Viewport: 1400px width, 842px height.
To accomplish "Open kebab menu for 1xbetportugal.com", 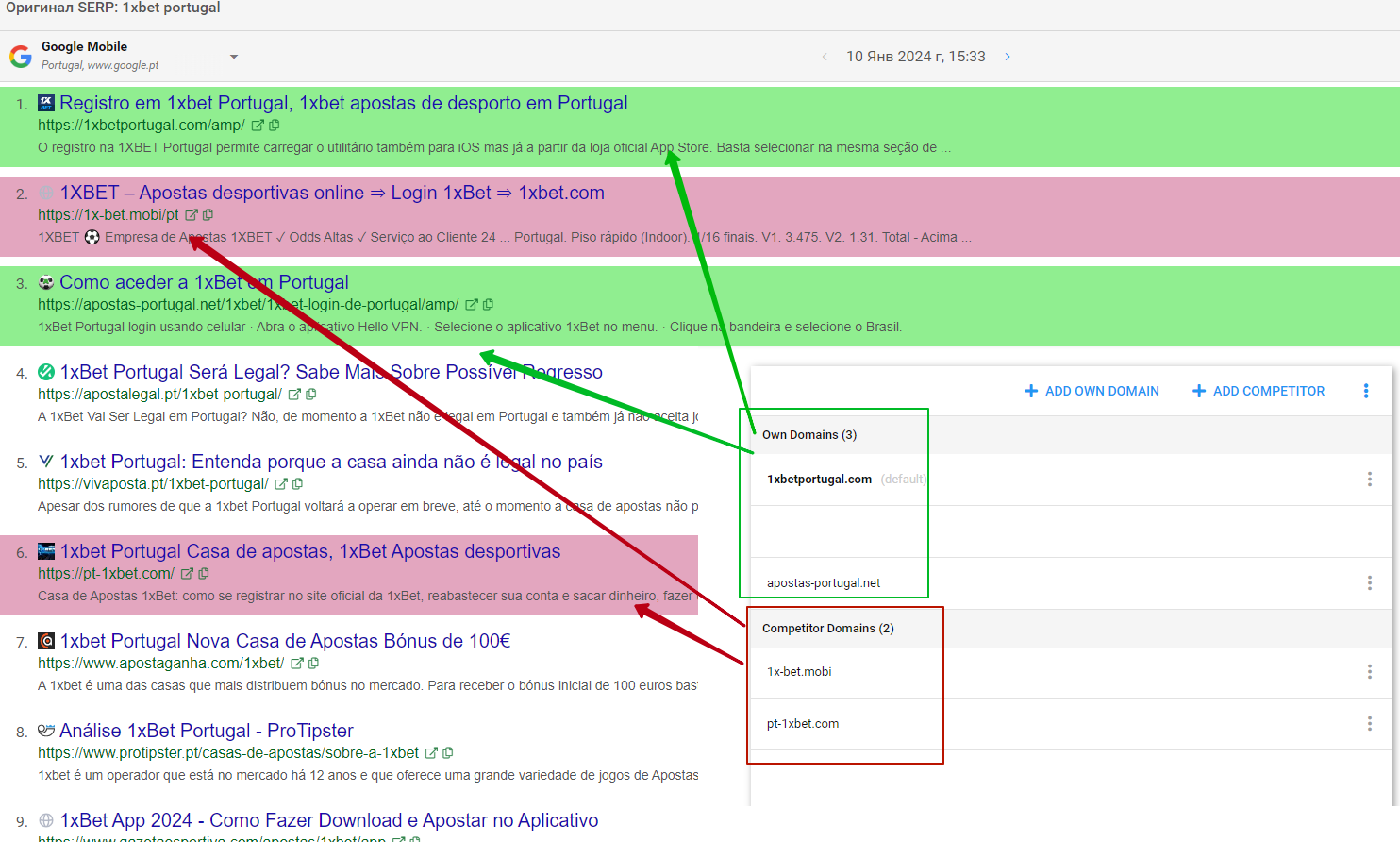I will (1370, 480).
